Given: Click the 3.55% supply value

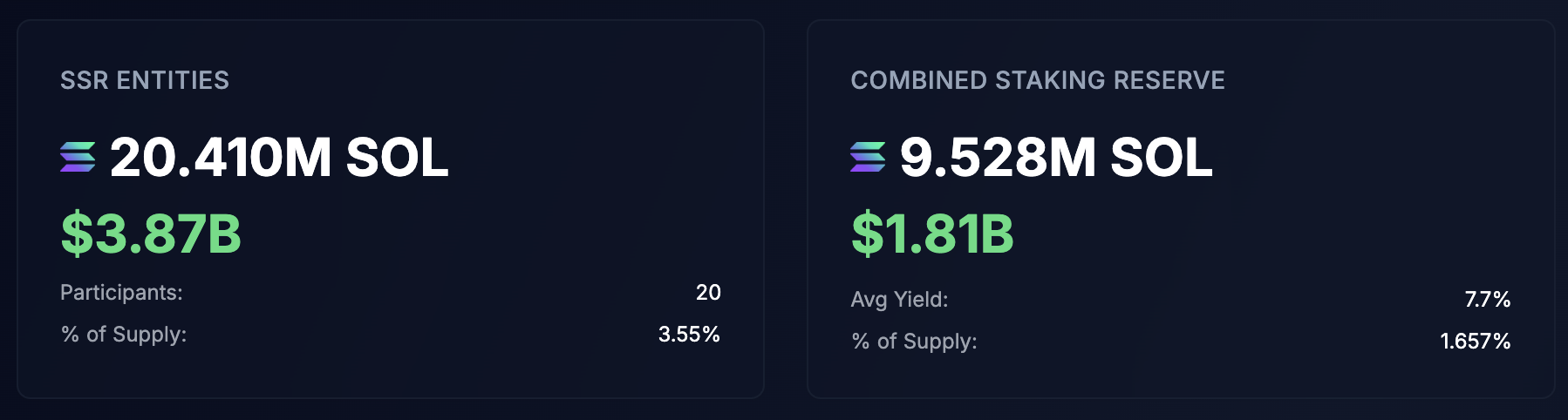Looking at the screenshot, I should (x=689, y=335).
